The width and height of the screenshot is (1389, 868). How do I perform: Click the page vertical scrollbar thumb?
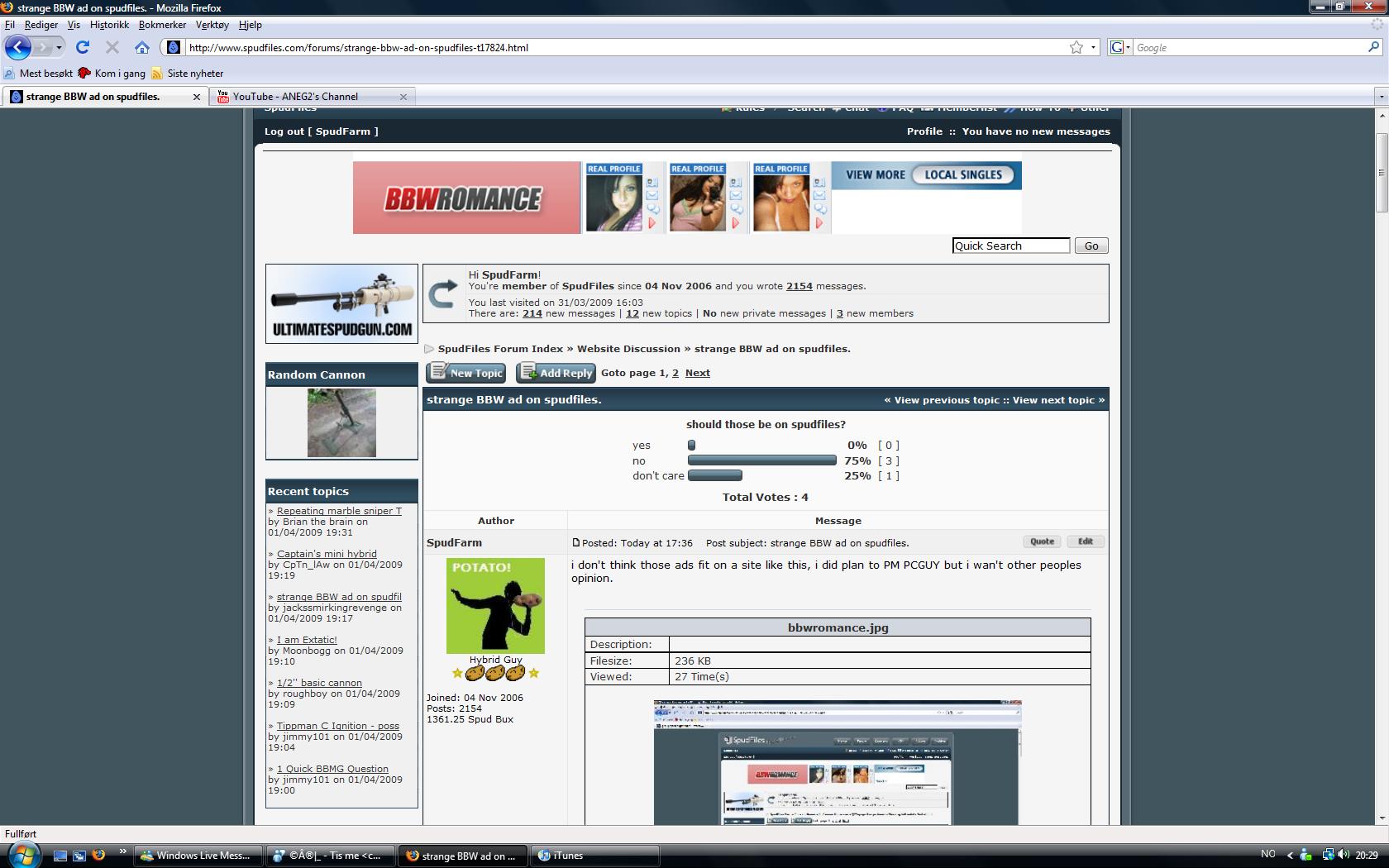(x=1381, y=172)
